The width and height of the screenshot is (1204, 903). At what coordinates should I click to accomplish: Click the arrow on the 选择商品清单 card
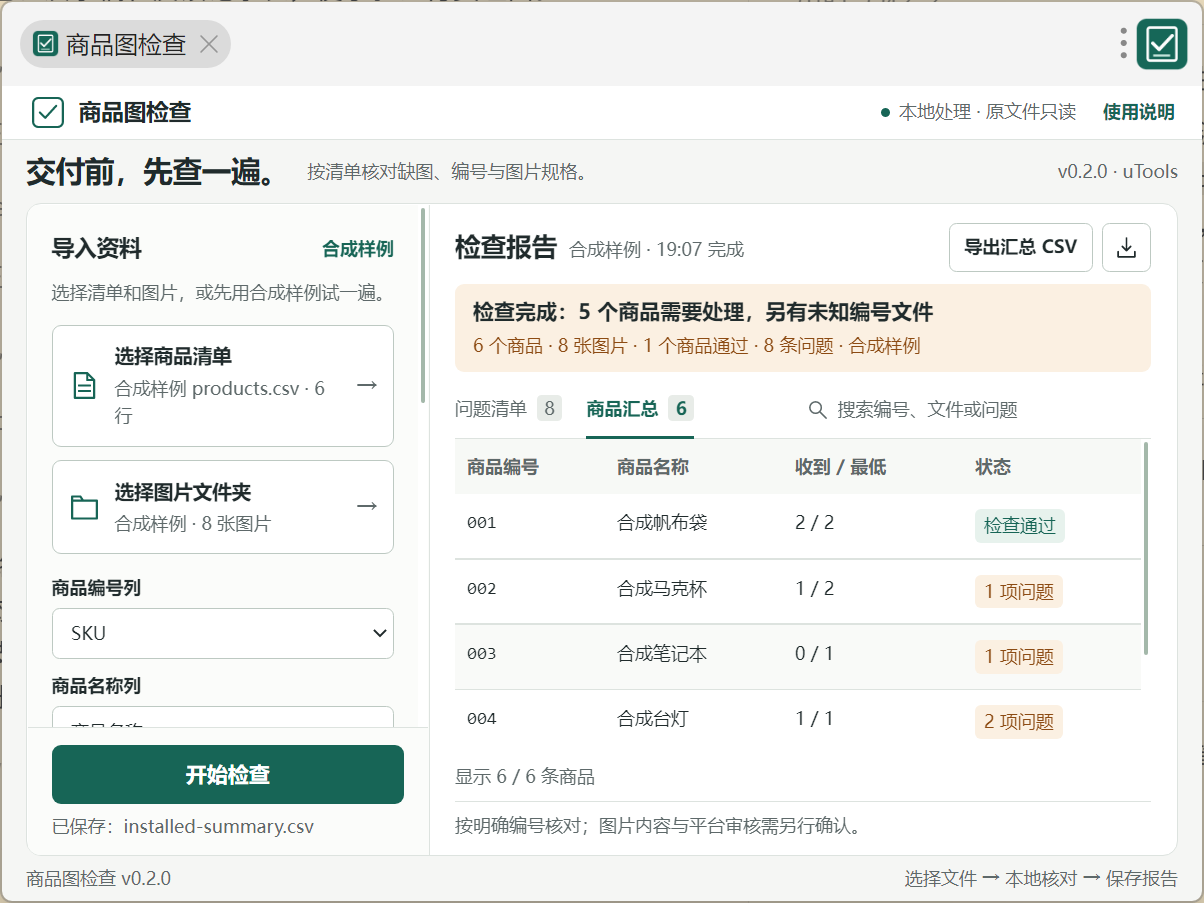[x=366, y=385]
